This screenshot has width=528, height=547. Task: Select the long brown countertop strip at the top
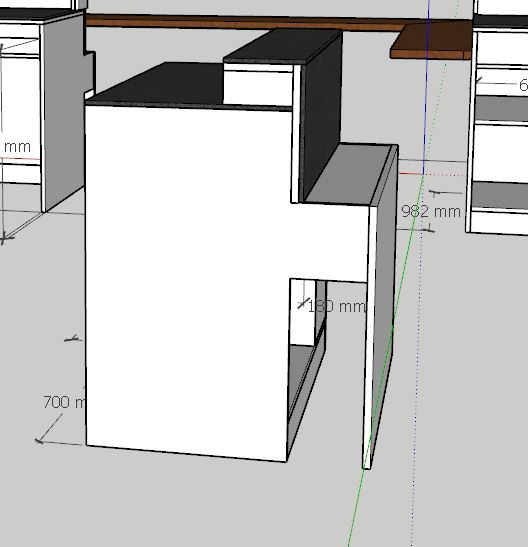(244, 22)
